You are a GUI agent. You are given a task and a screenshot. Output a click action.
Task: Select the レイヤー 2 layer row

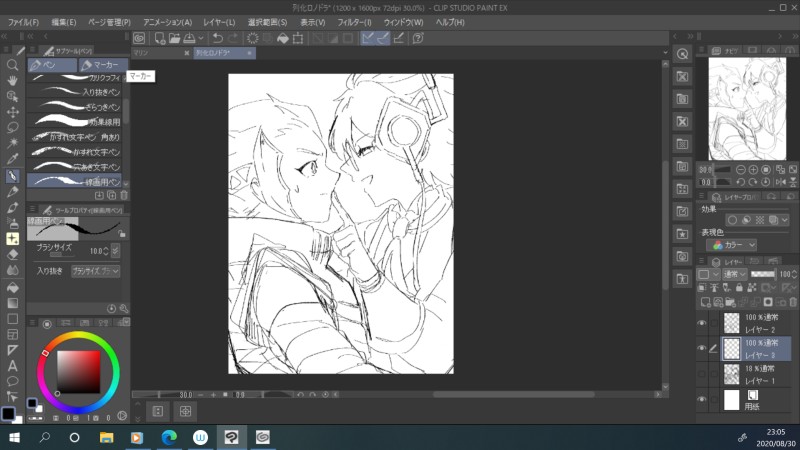756,323
